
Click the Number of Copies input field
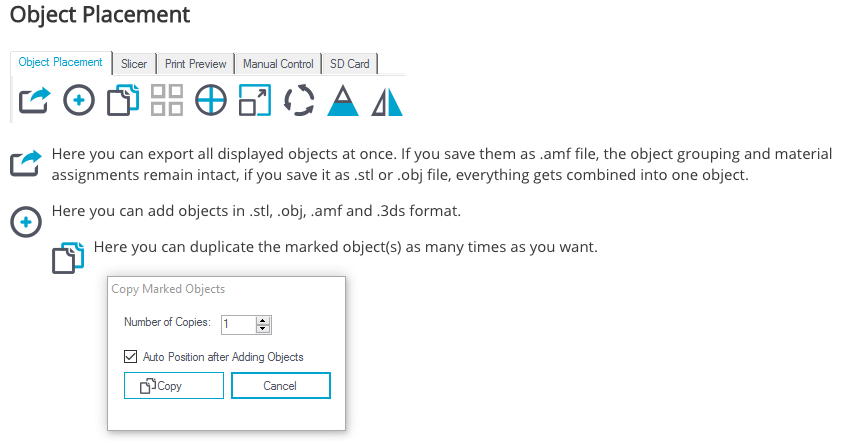click(239, 324)
